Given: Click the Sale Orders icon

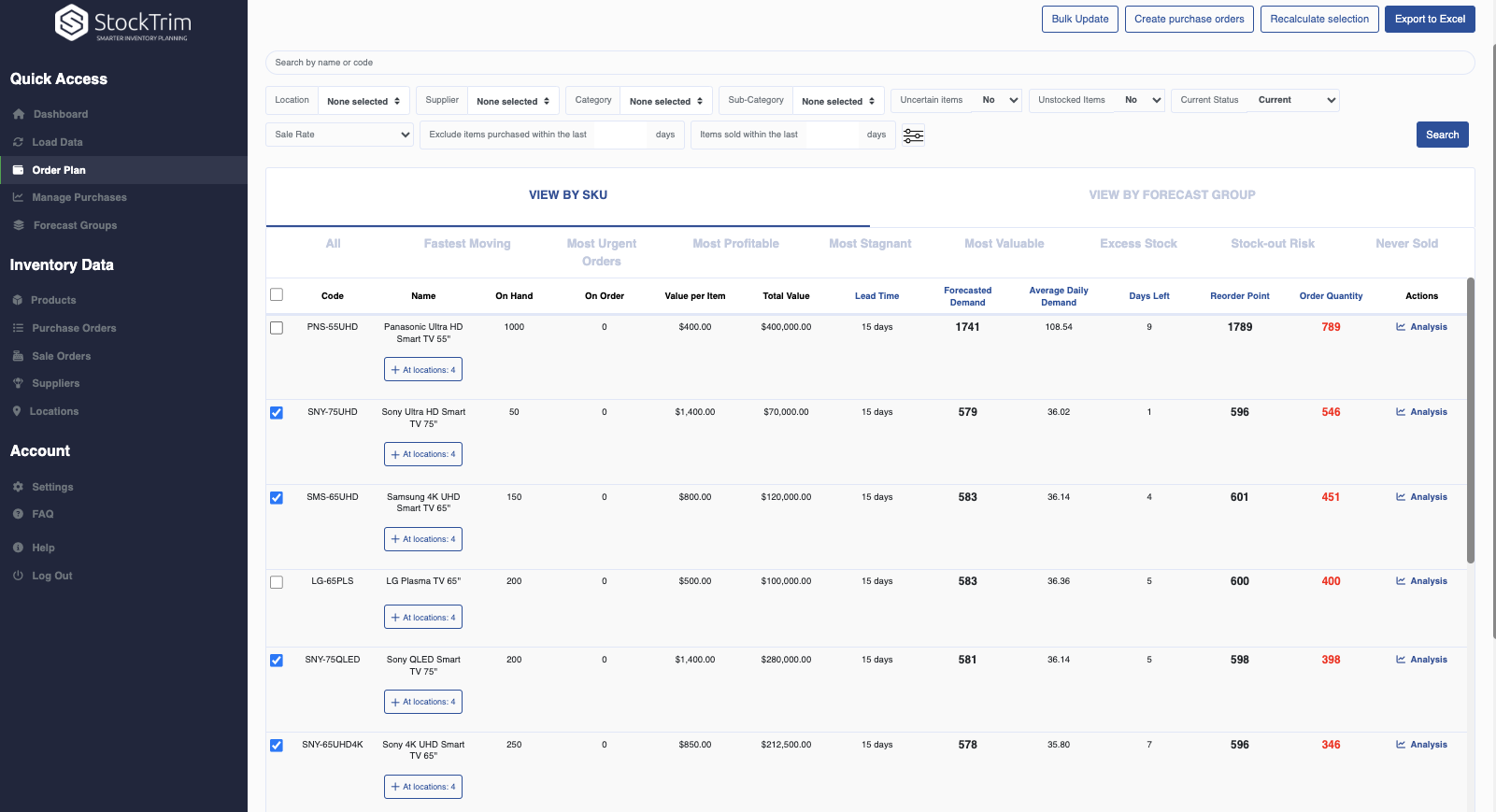Looking at the screenshot, I should click(18, 356).
